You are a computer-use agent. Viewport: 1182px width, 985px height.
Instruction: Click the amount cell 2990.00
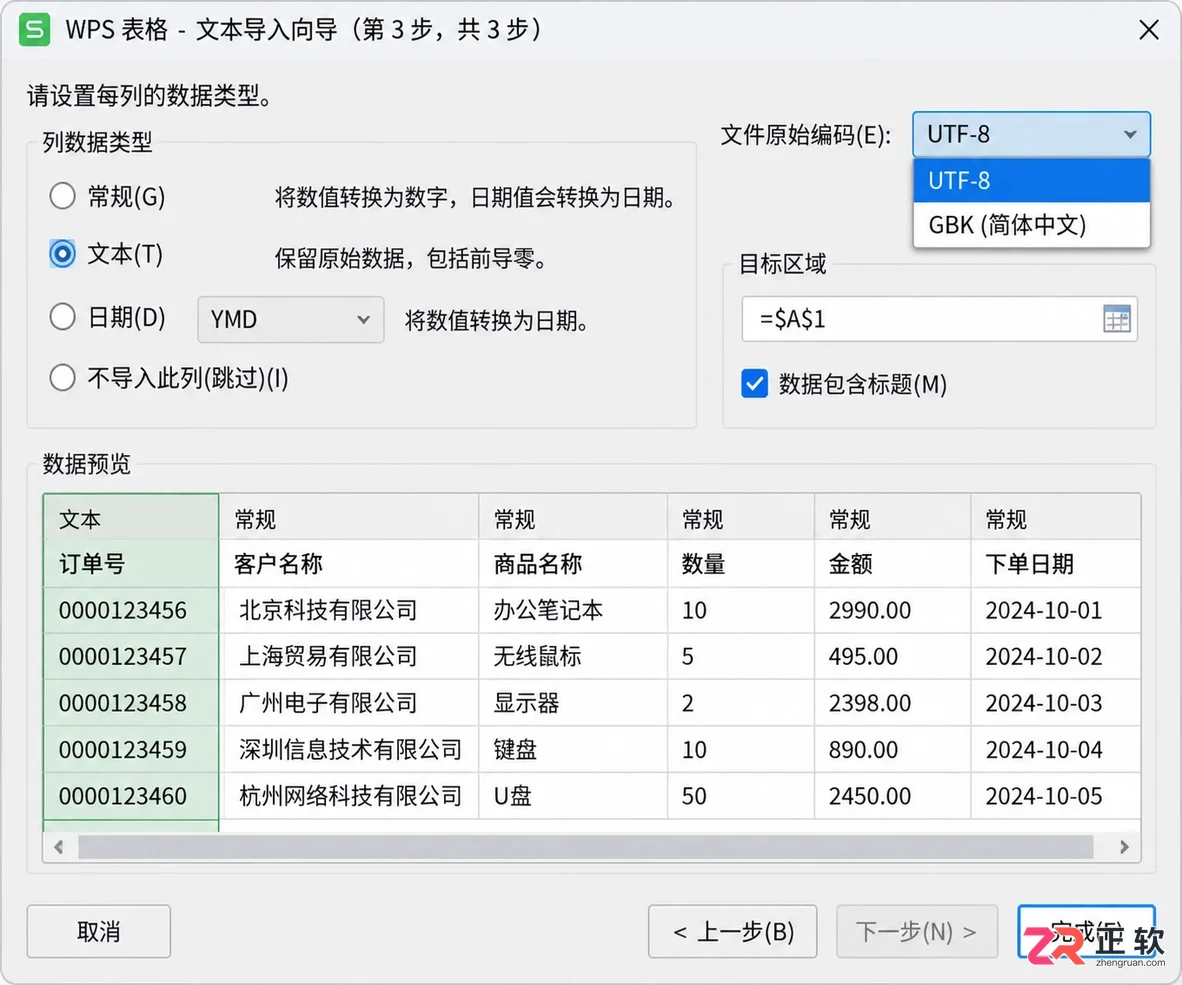pos(893,610)
